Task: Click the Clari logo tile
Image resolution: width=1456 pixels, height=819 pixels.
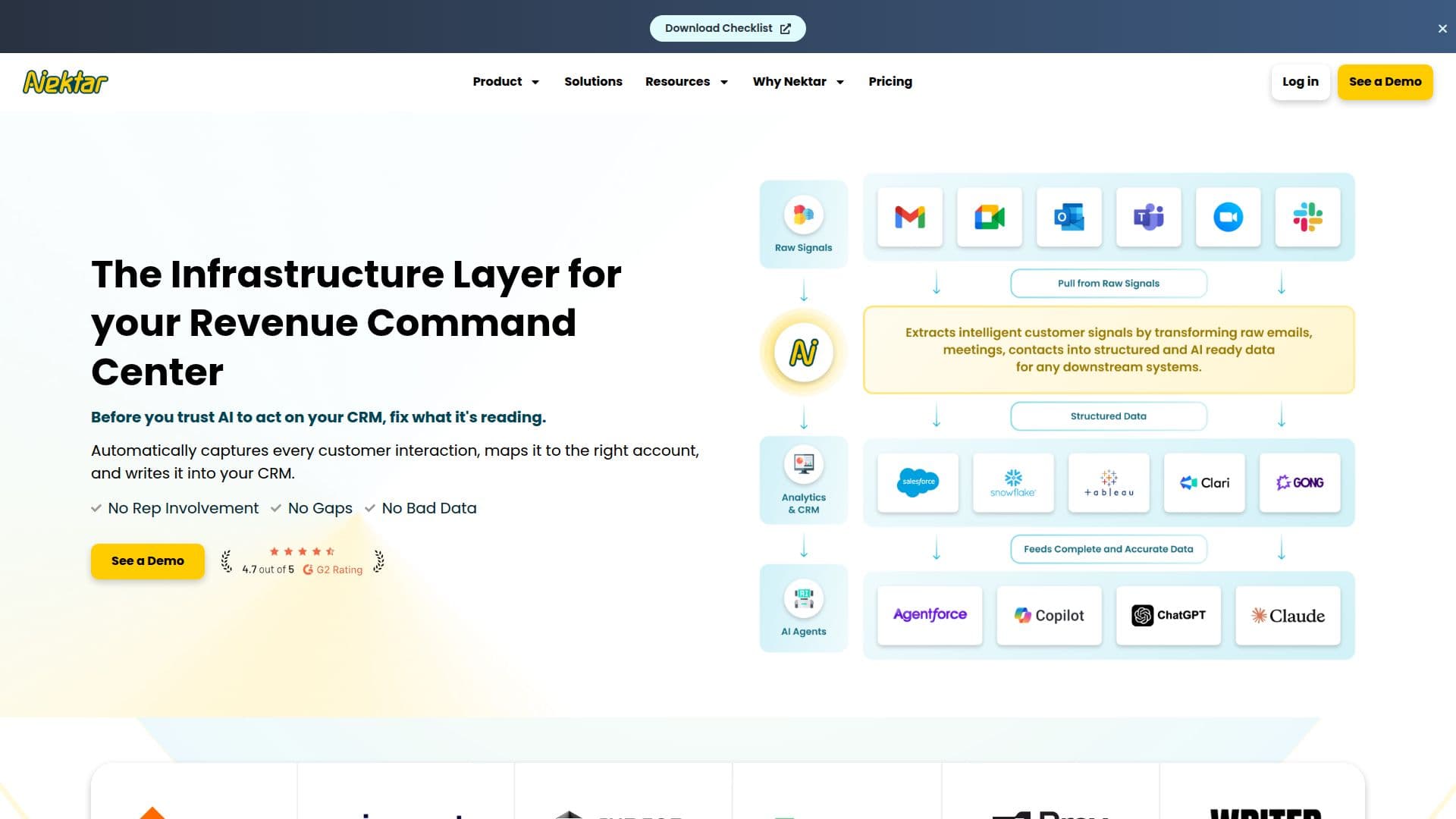Action: click(1204, 482)
